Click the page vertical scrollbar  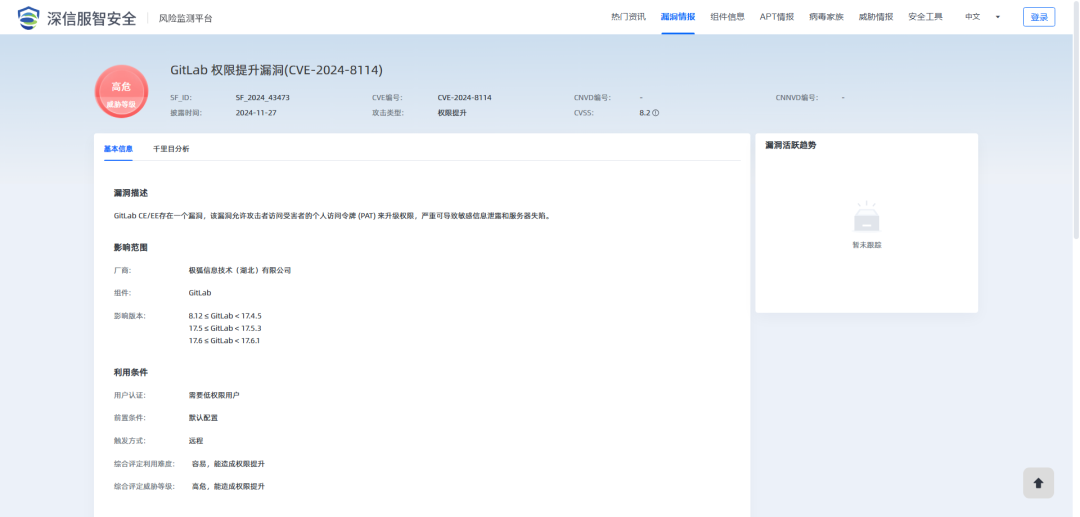(1076, 120)
